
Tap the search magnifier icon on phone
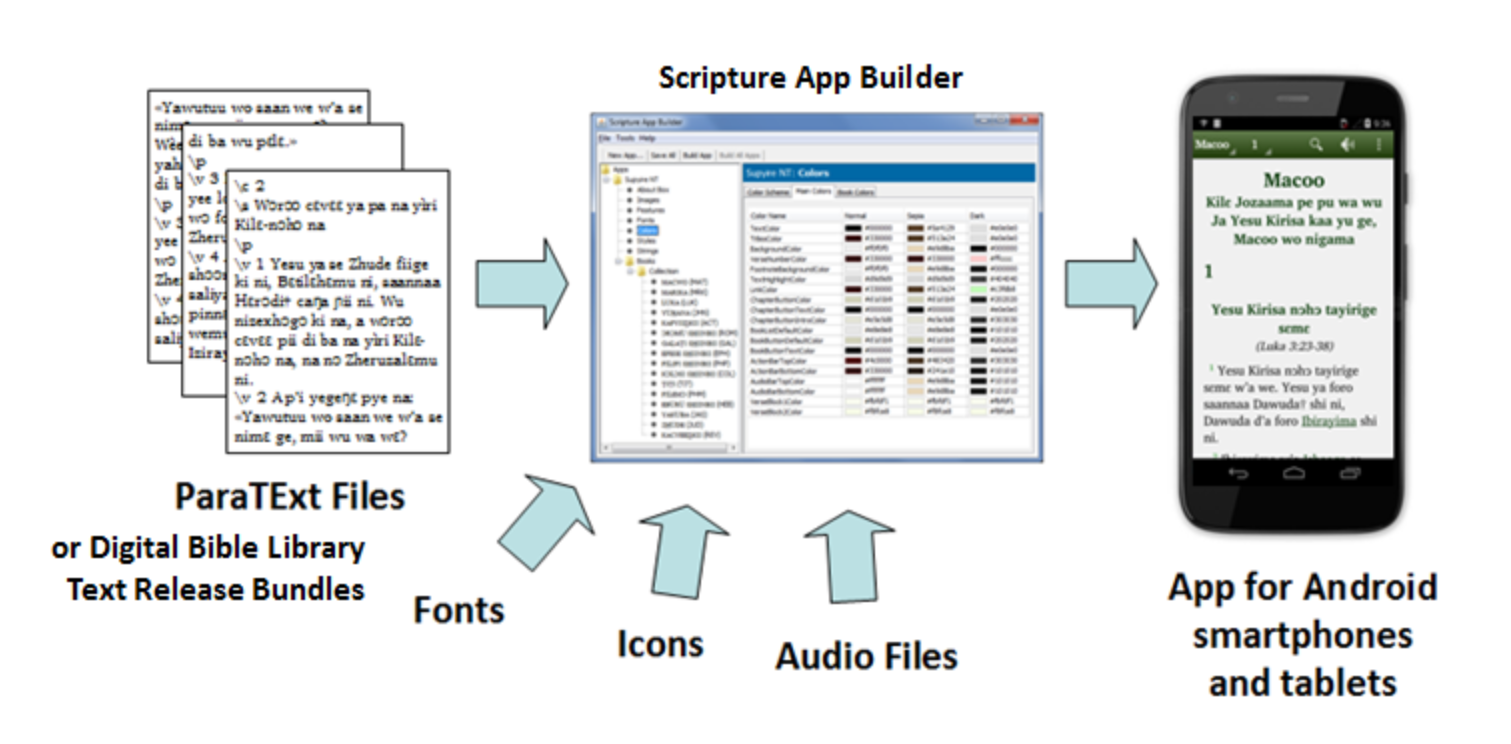click(x=1315, y=145)
